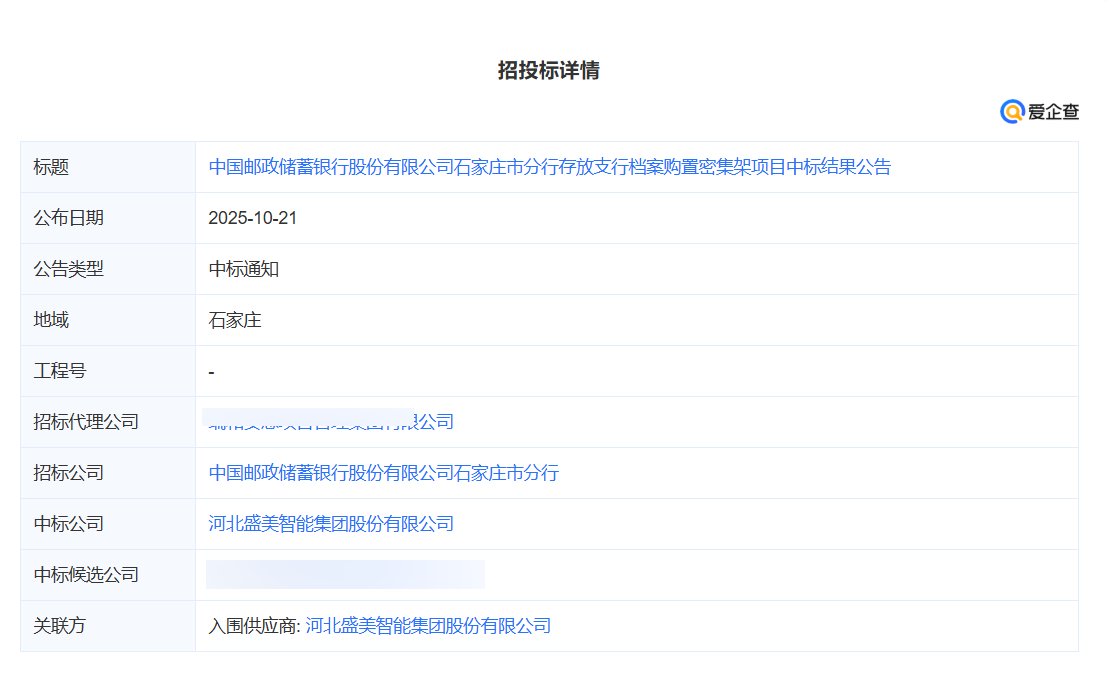This screenshot has width=1106, height=687.
Task: Open the blurred 招标代理公司 link
Action: click(330, 421)
